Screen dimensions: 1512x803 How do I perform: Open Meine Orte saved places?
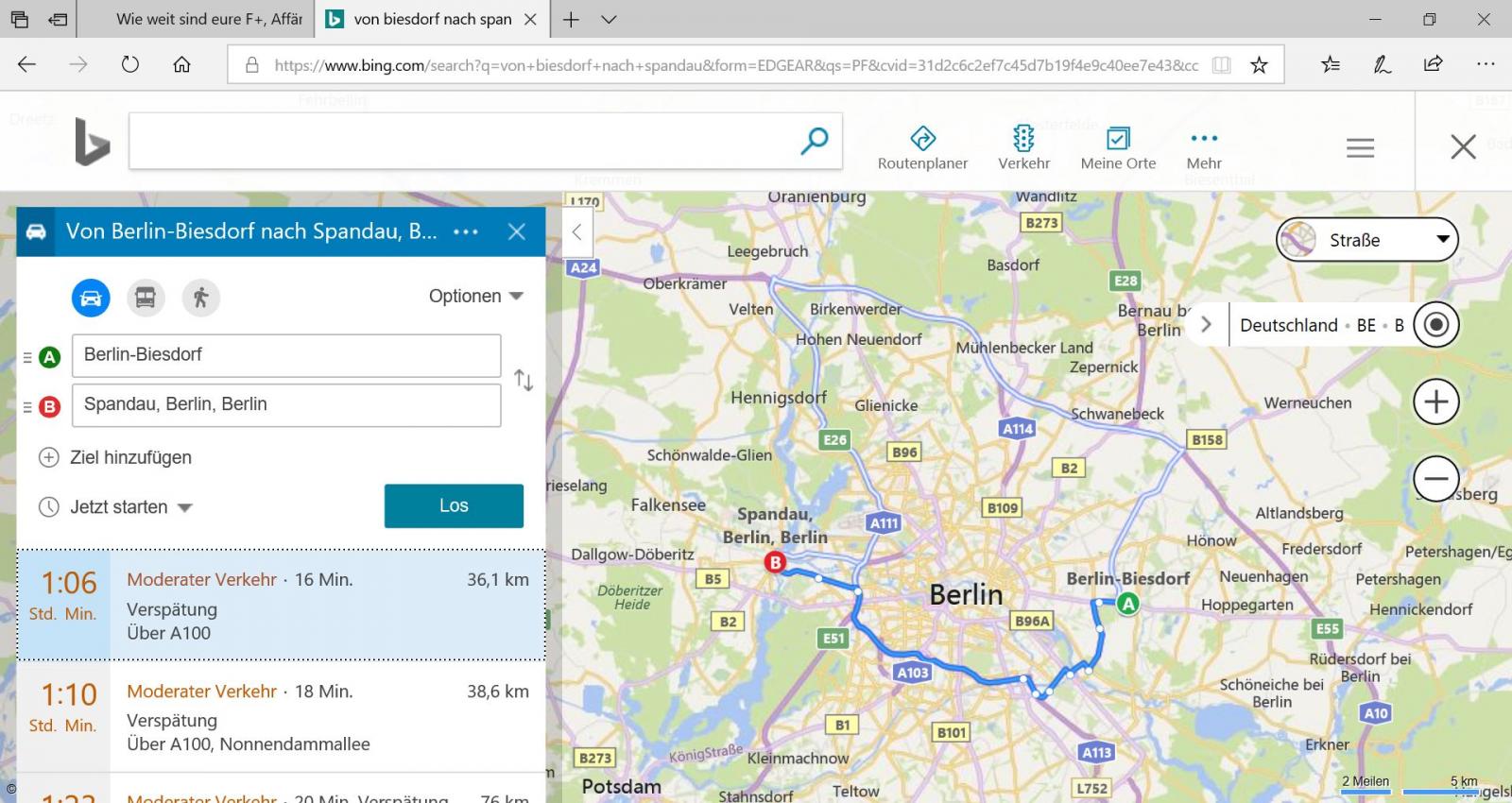click(x=1118, y=147)
